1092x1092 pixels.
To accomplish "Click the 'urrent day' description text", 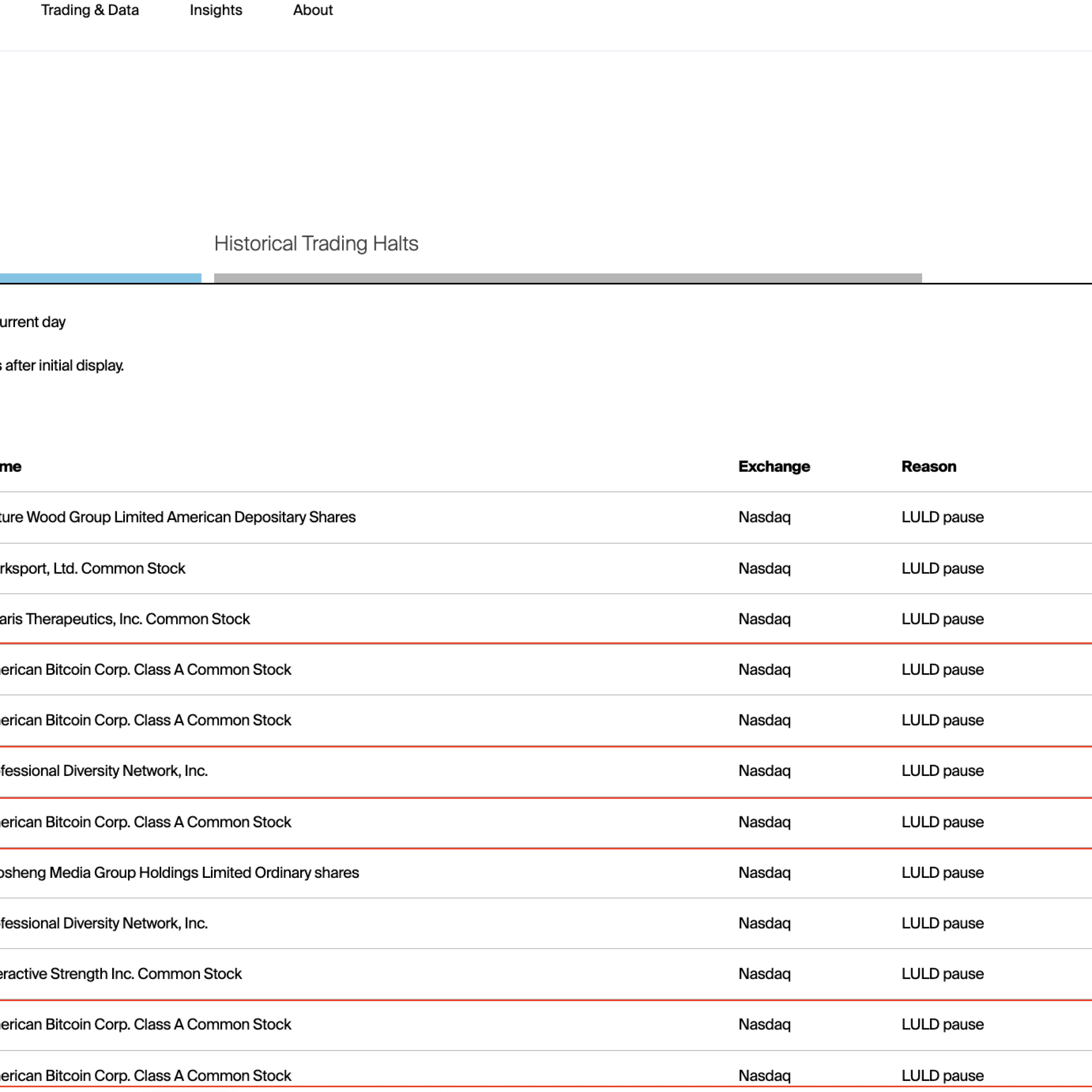I will (x=33, y=322).
